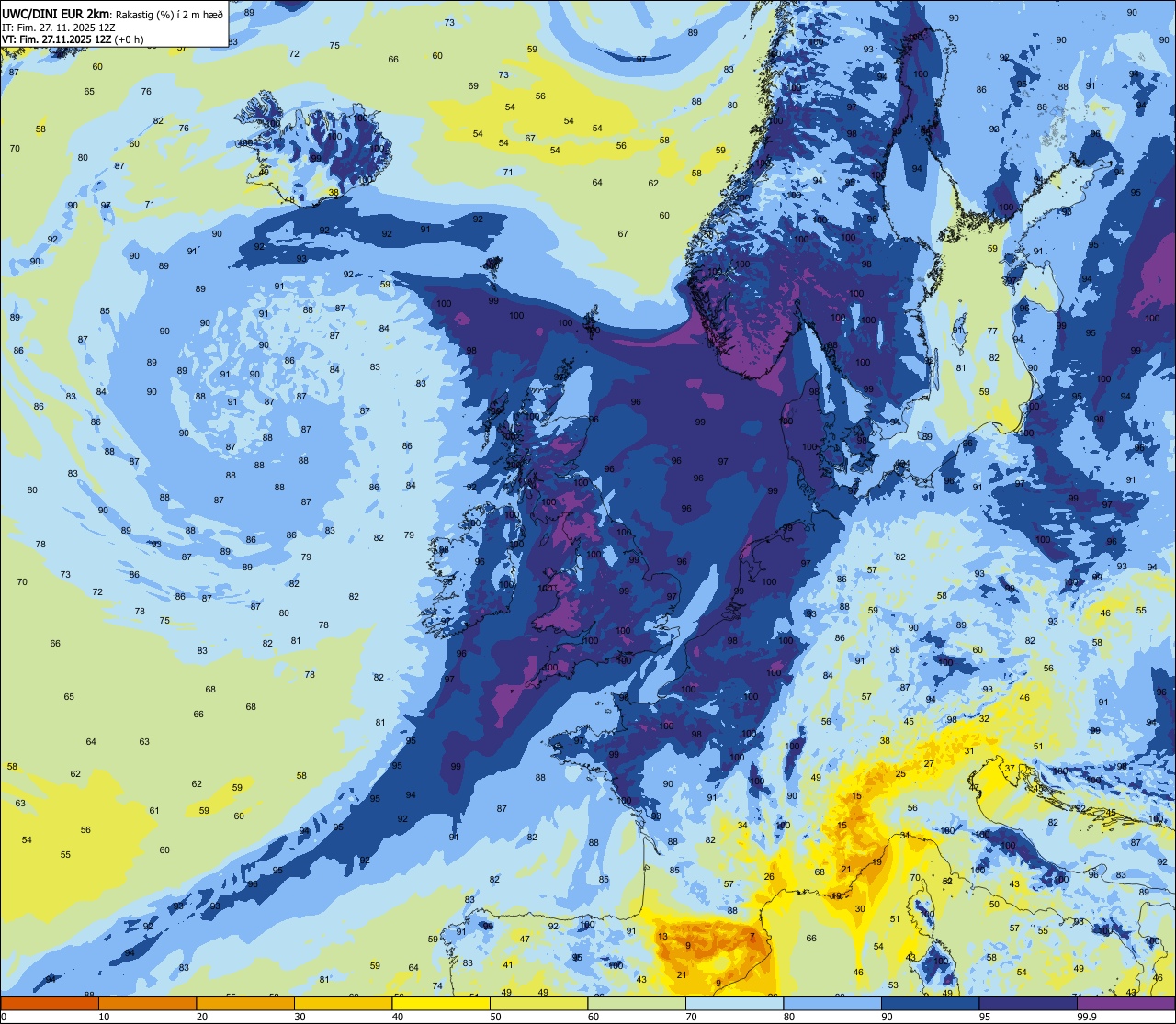
Task: Click the legend scale label "99.9"
Action: coord(1088,1017)
